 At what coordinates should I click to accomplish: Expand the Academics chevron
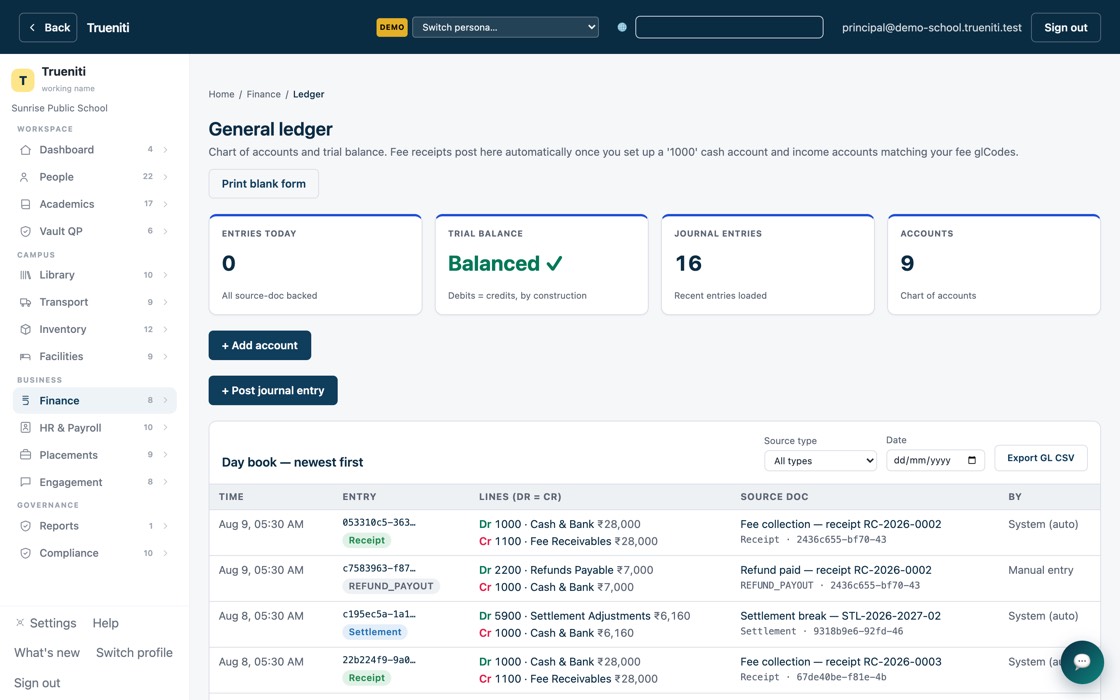click(165, 204)
